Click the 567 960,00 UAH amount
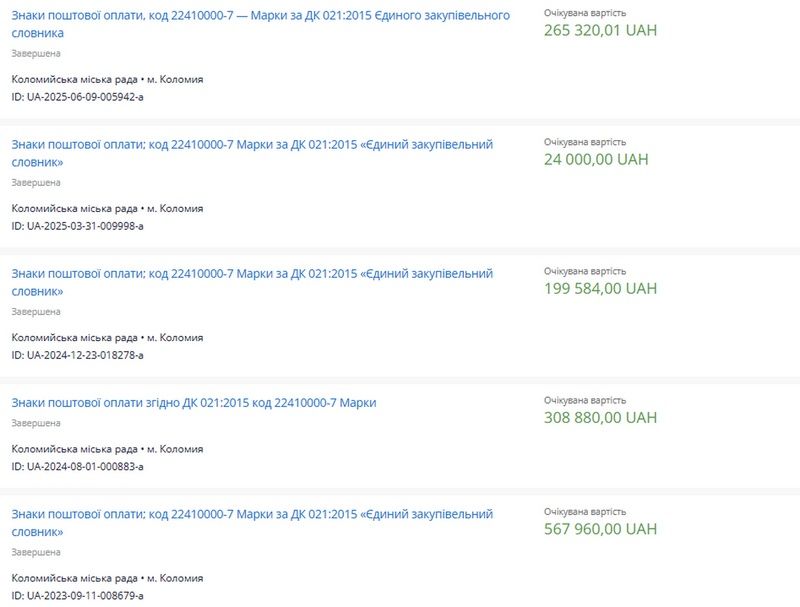 click(600, 528)
